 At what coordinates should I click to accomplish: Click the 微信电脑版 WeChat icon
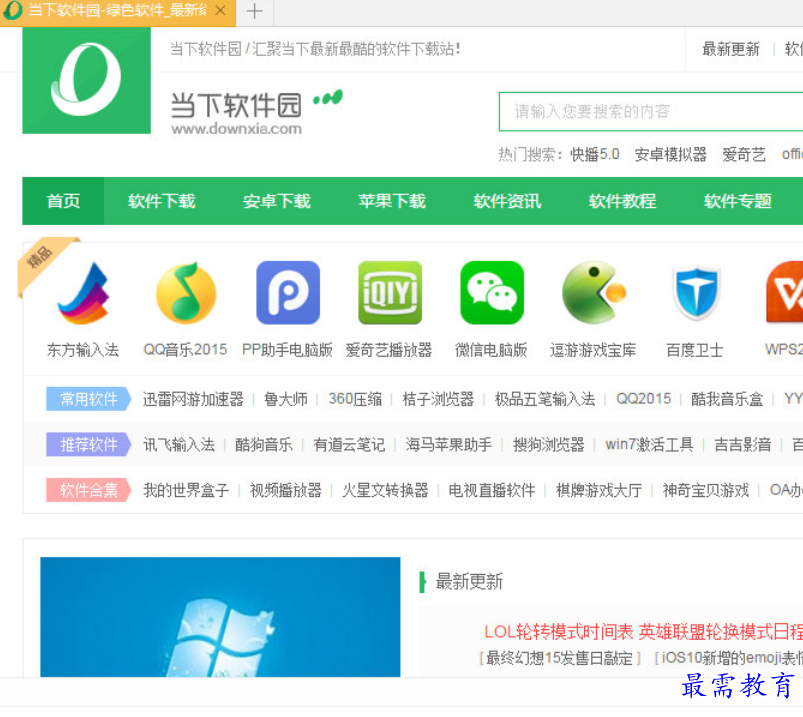pyautogui.click(x=492, y=293)
